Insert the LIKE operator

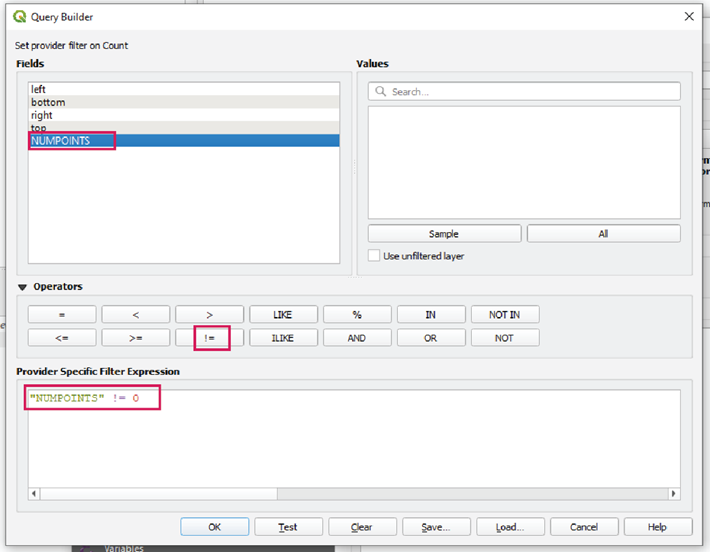point(283,315)
